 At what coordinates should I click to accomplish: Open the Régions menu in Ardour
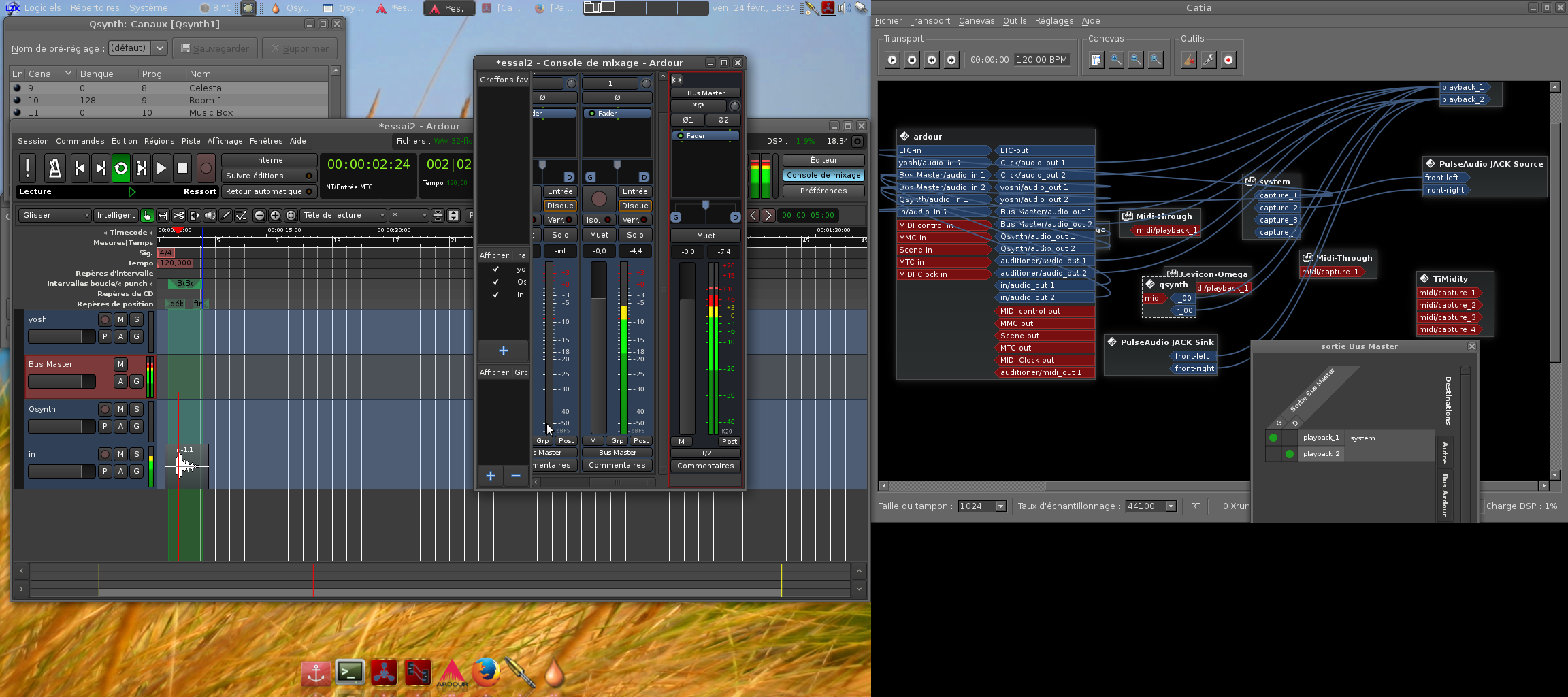(159, 141)
